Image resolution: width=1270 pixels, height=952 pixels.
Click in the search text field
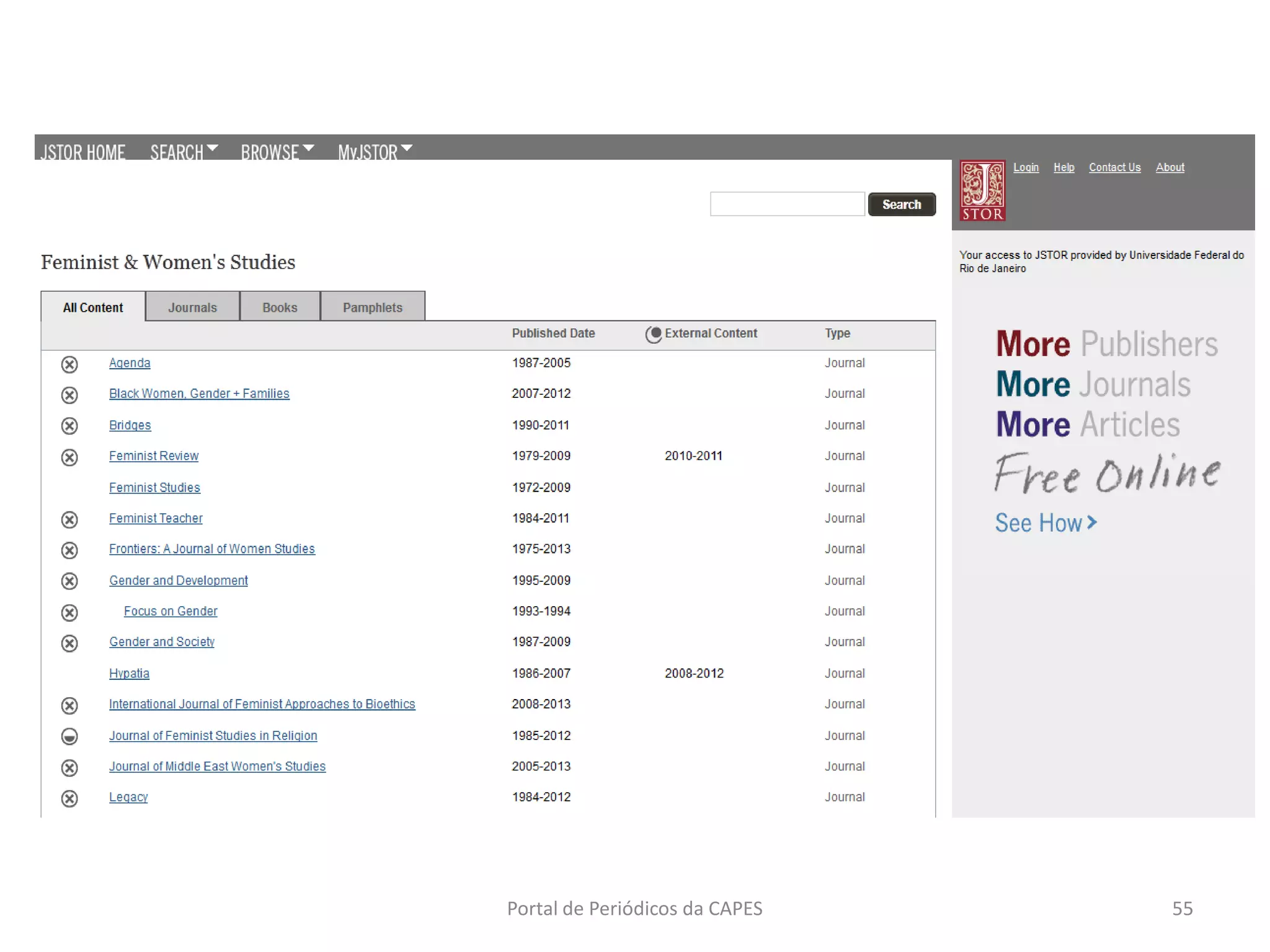click(x=787, y=204)
